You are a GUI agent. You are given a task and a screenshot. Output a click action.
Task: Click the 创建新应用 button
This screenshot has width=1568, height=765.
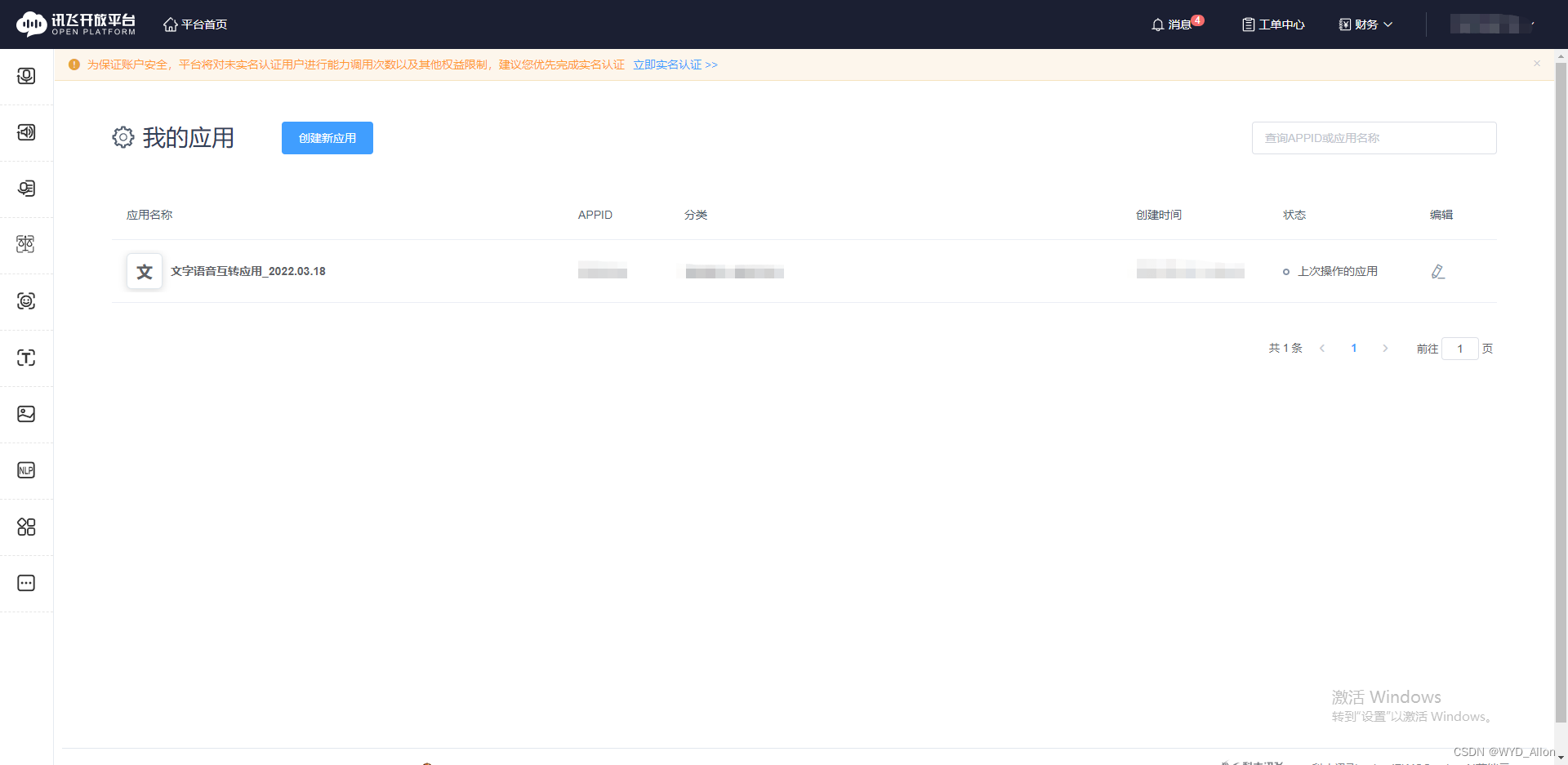(x=327, y=138)
